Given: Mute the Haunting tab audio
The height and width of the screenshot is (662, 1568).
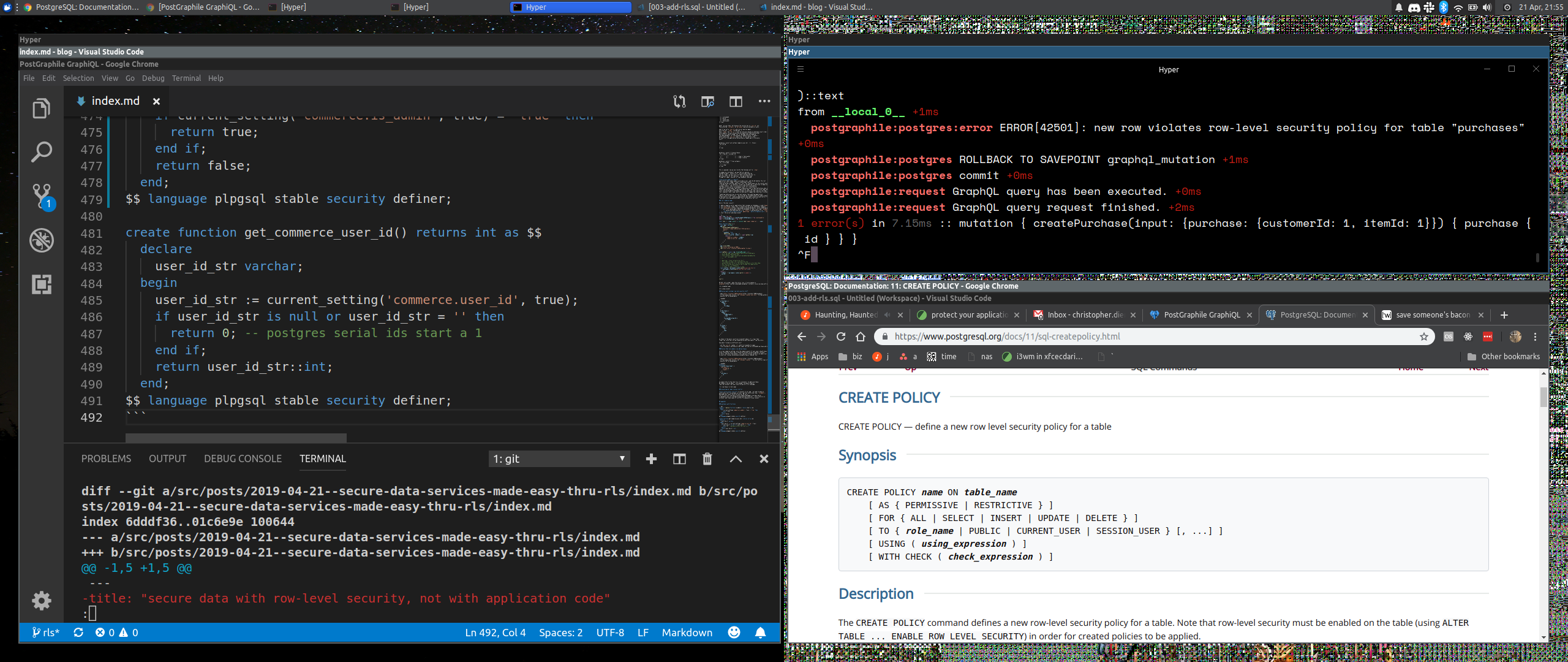Looking at the screenshot, I should click(887, 315).
